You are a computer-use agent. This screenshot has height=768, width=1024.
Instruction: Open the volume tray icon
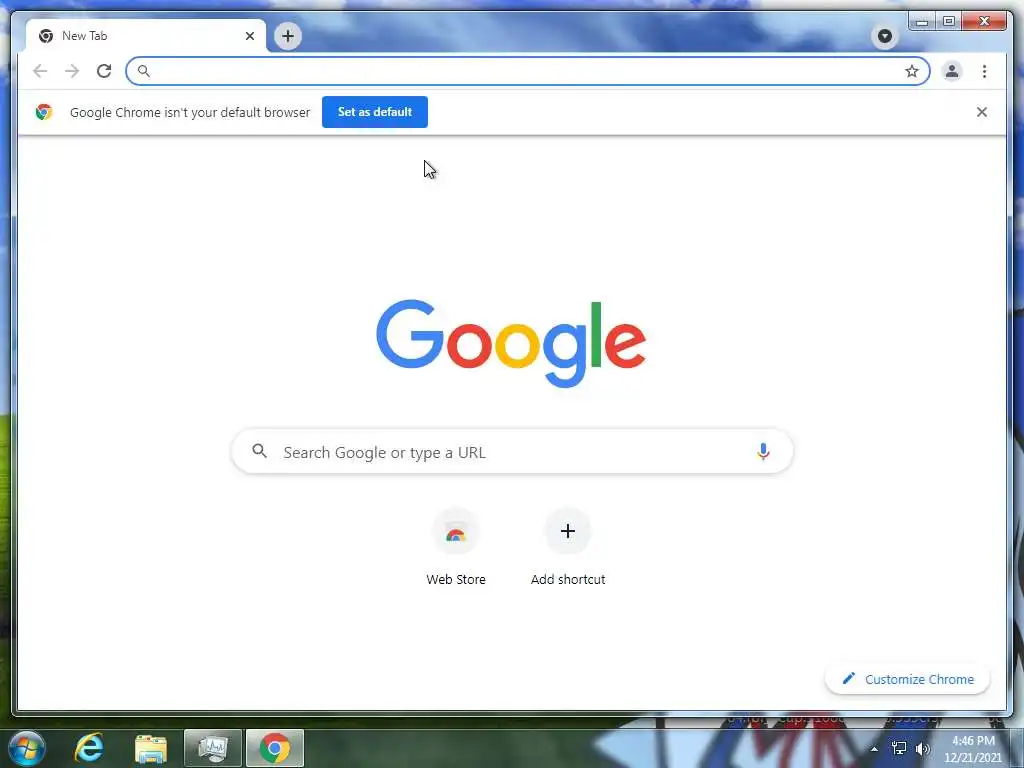point(923,748)
